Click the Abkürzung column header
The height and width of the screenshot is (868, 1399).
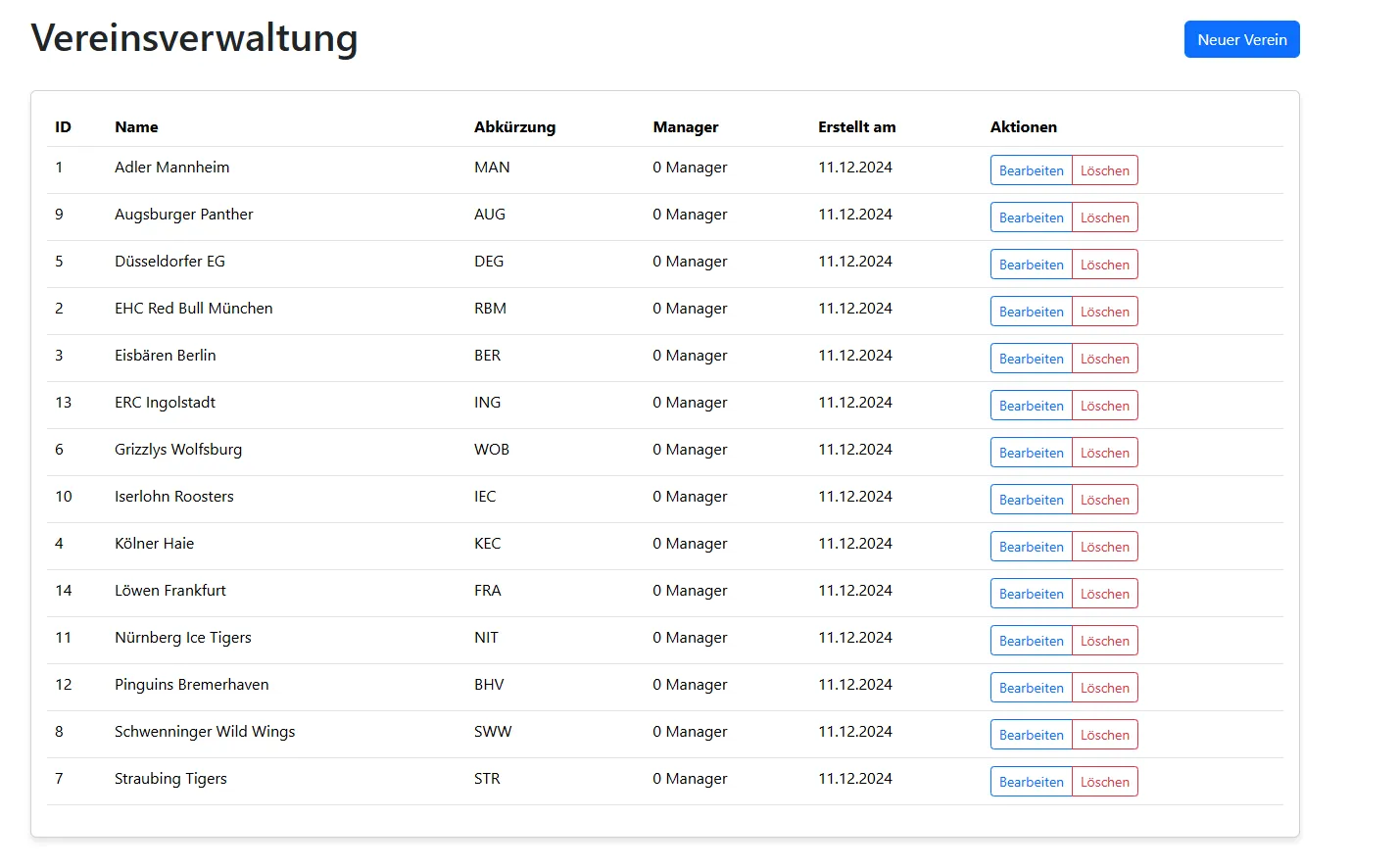(514, 127)
